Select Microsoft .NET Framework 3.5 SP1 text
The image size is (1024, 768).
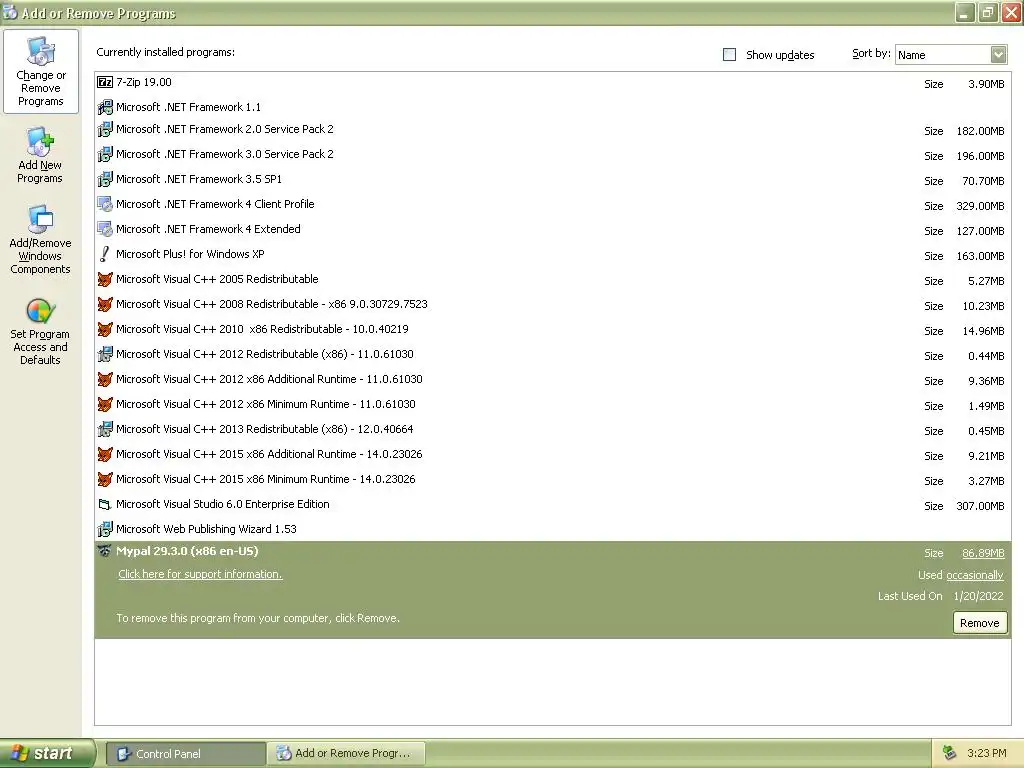(x=199, y=179)
